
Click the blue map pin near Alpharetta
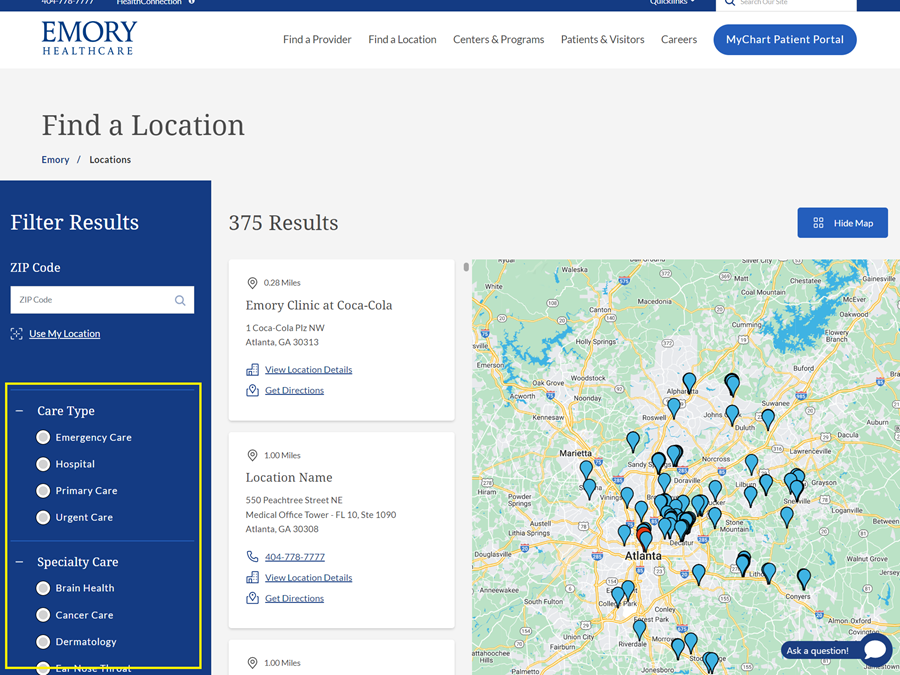(689, 382)
